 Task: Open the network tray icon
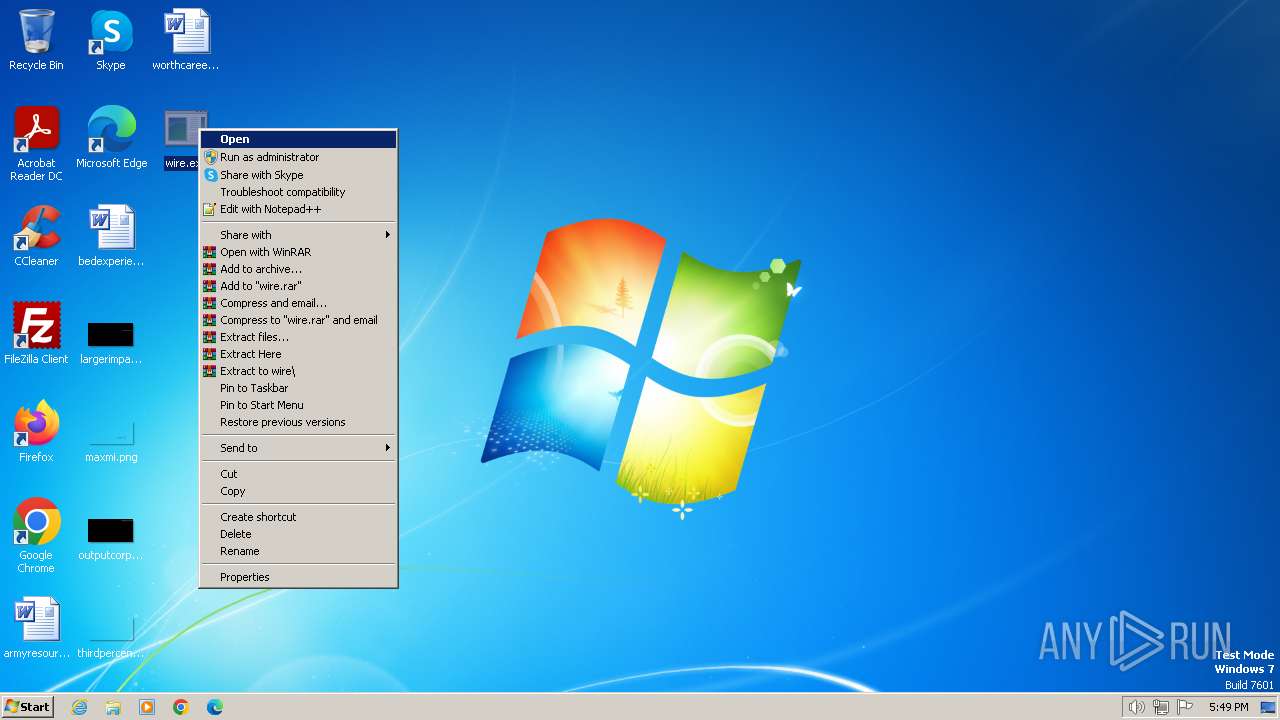1161,707
